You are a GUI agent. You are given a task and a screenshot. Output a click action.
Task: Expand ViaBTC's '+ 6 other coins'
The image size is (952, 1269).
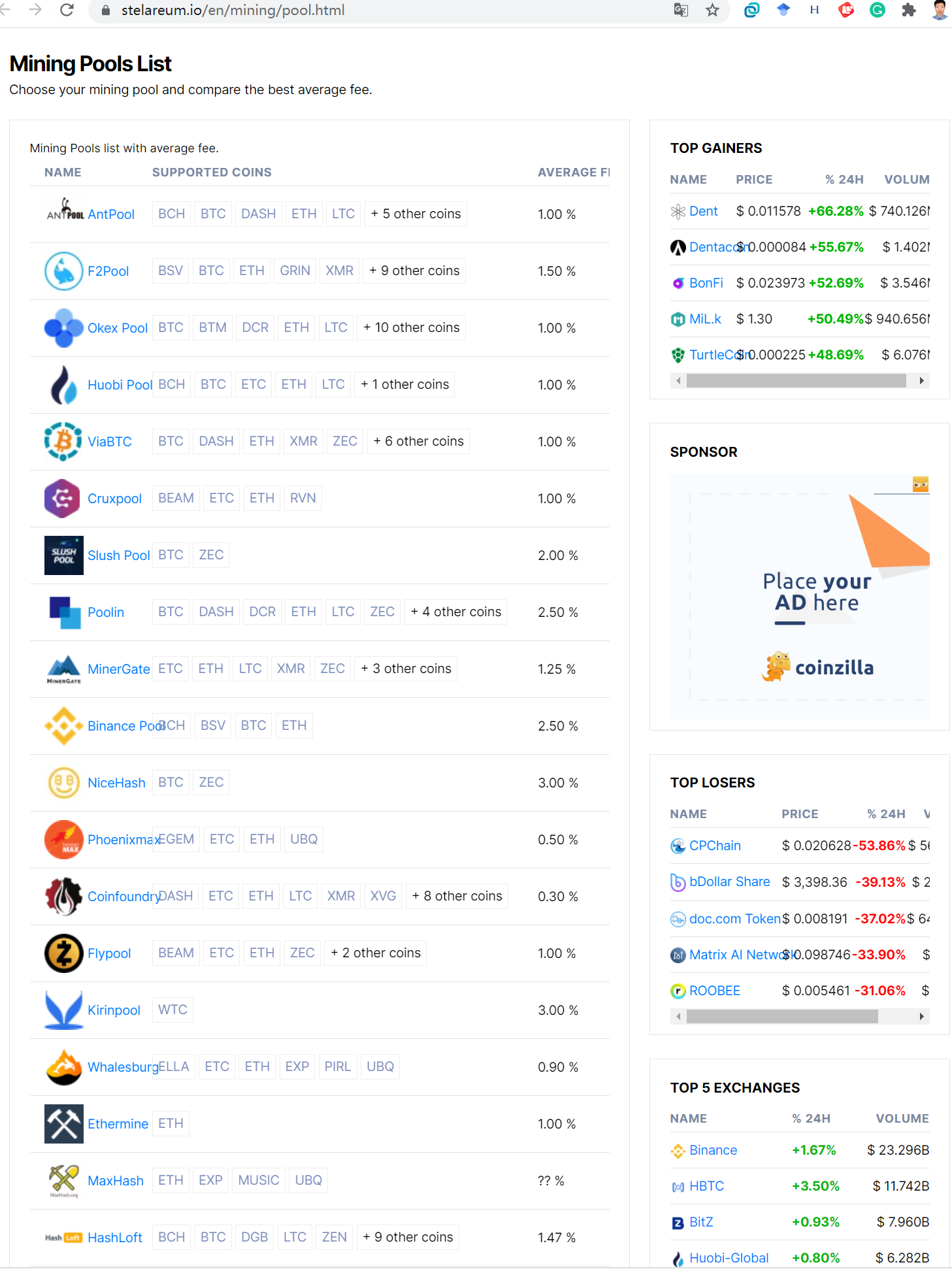pyautogui.click(x=419, y=442)
